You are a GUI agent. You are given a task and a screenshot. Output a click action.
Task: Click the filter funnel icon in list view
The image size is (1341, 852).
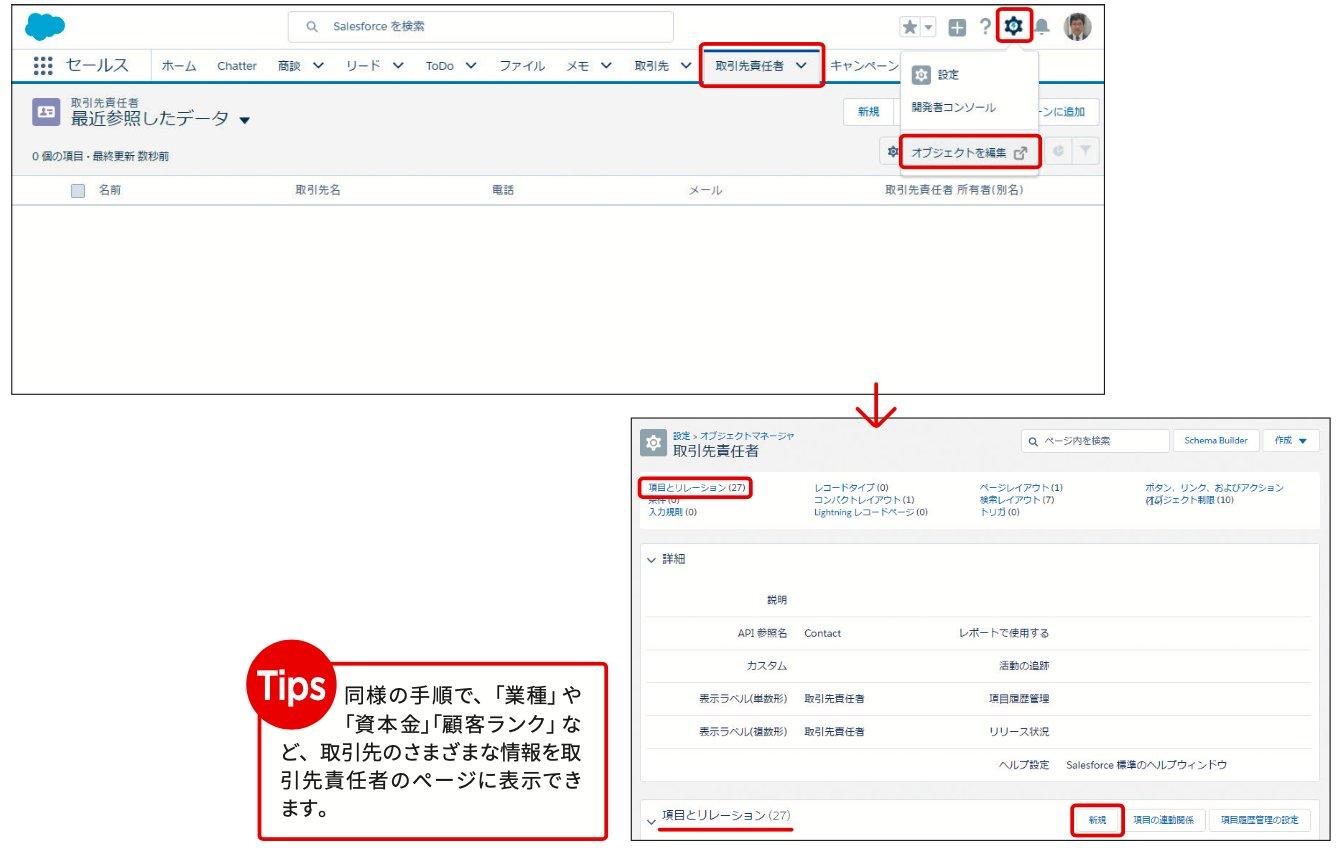click(x=1085, y=152)
